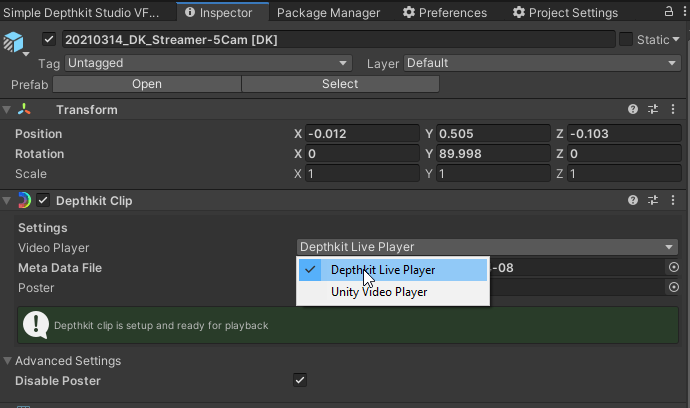
Task: Collapse the Advanced Settings foldout
Action: pos(7,361)
